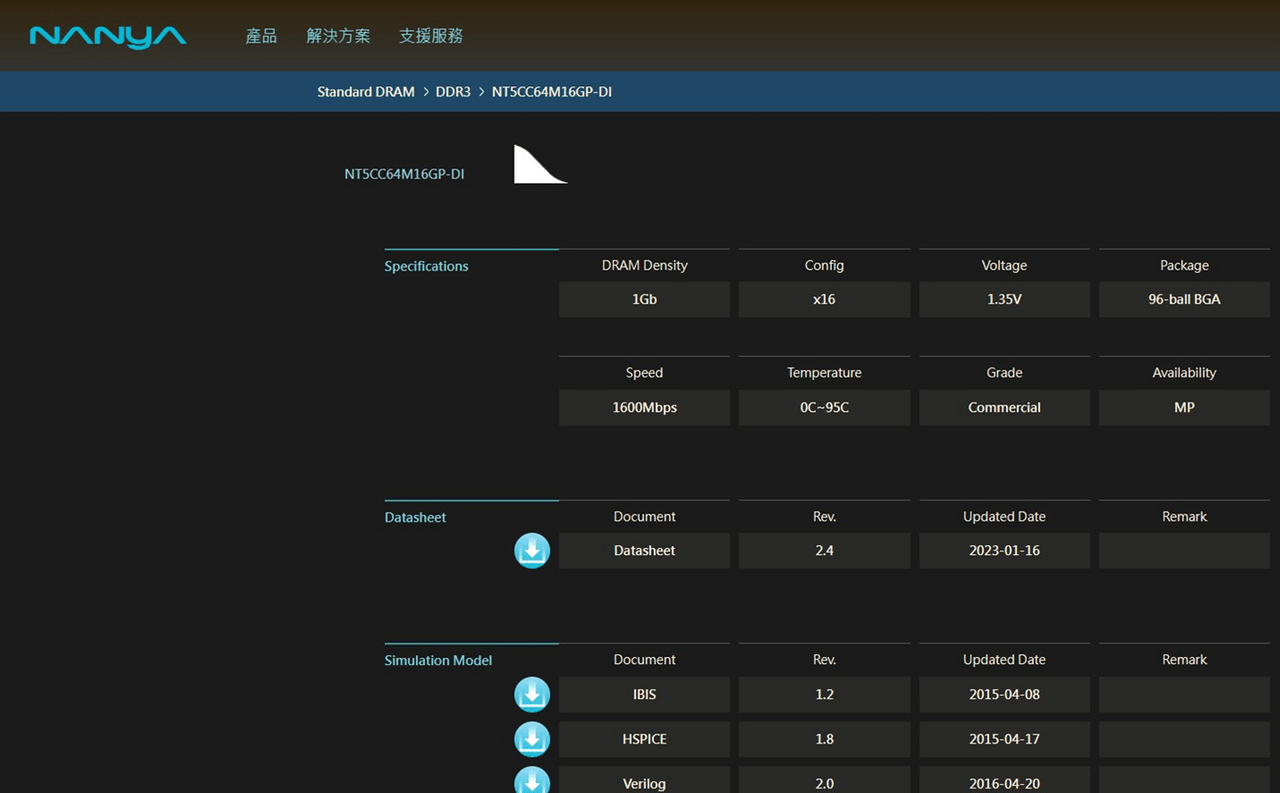Click the 1Gb DRAM density value
Image resolution: width=1280 pixels, height=793 pixels.
pos(644,299)
